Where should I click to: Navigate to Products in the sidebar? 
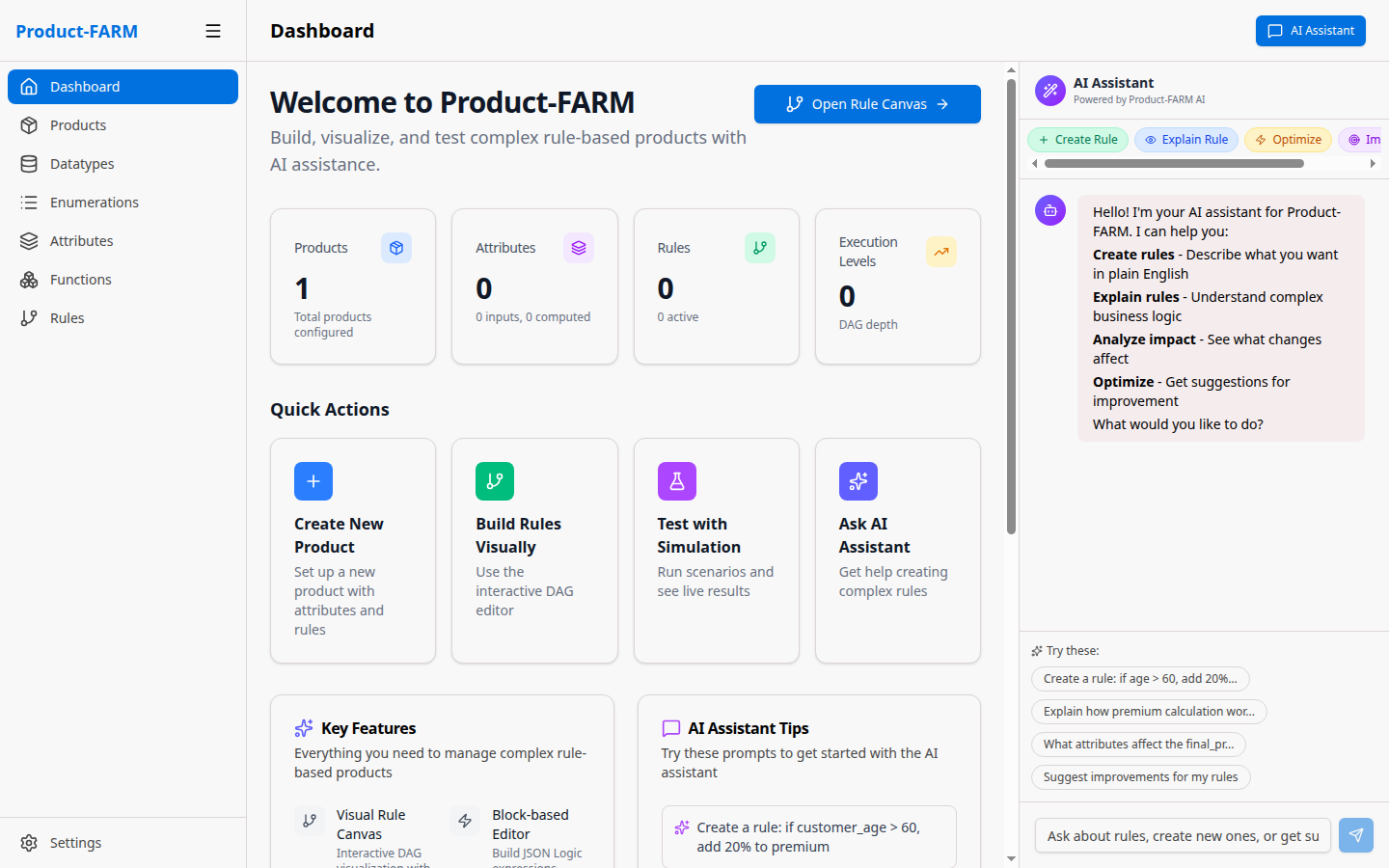click(78, 124)
